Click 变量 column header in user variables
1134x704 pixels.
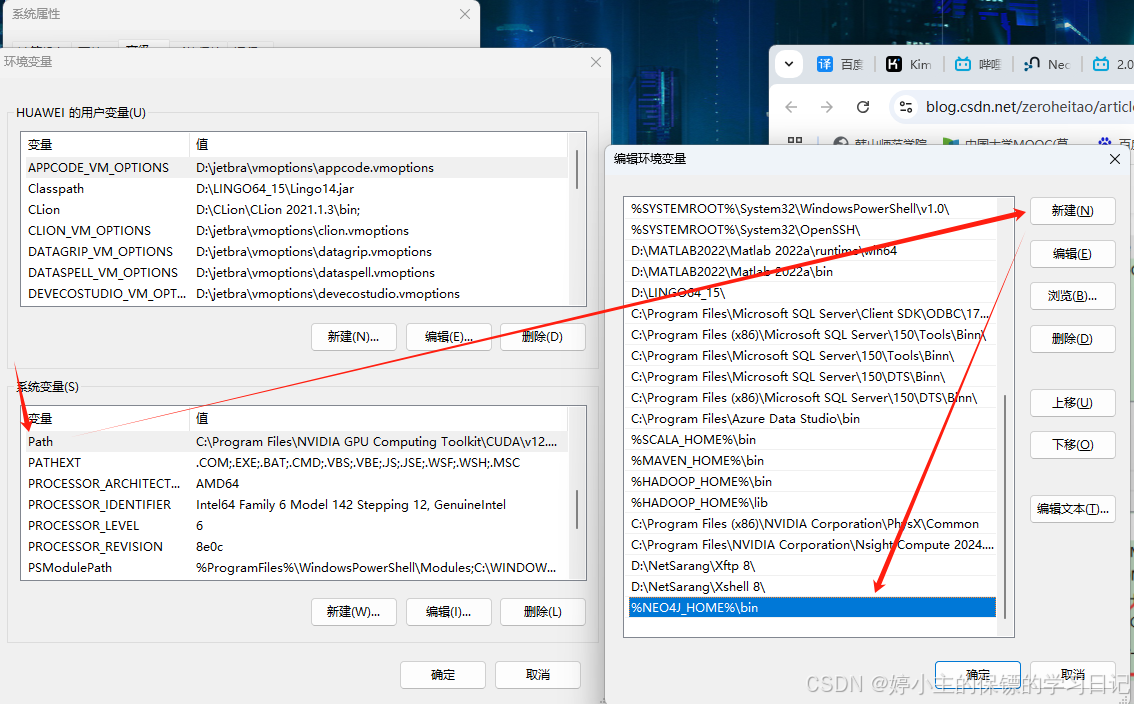[x=107, y=144]
